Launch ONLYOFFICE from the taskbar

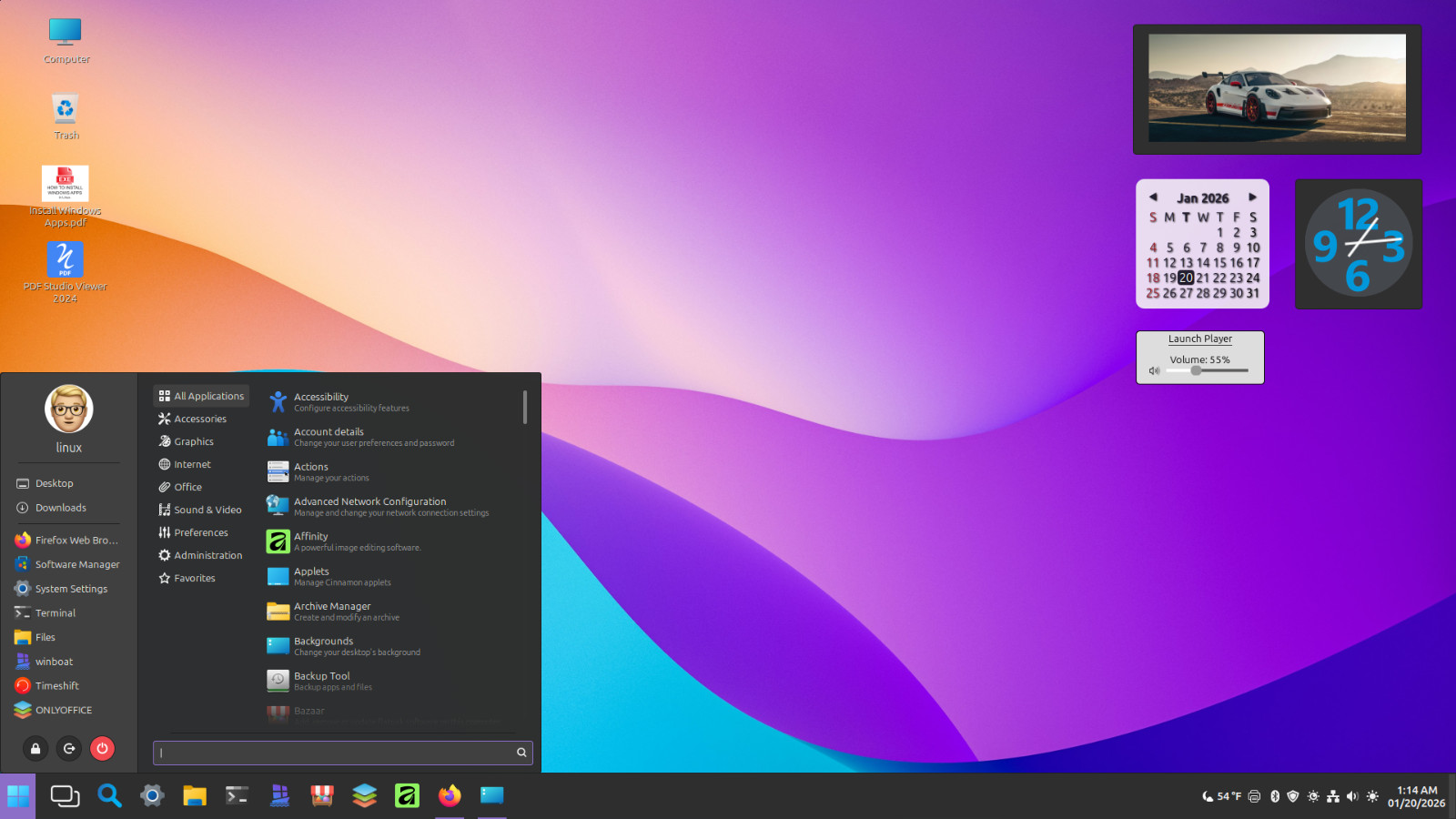pos(364,796)
